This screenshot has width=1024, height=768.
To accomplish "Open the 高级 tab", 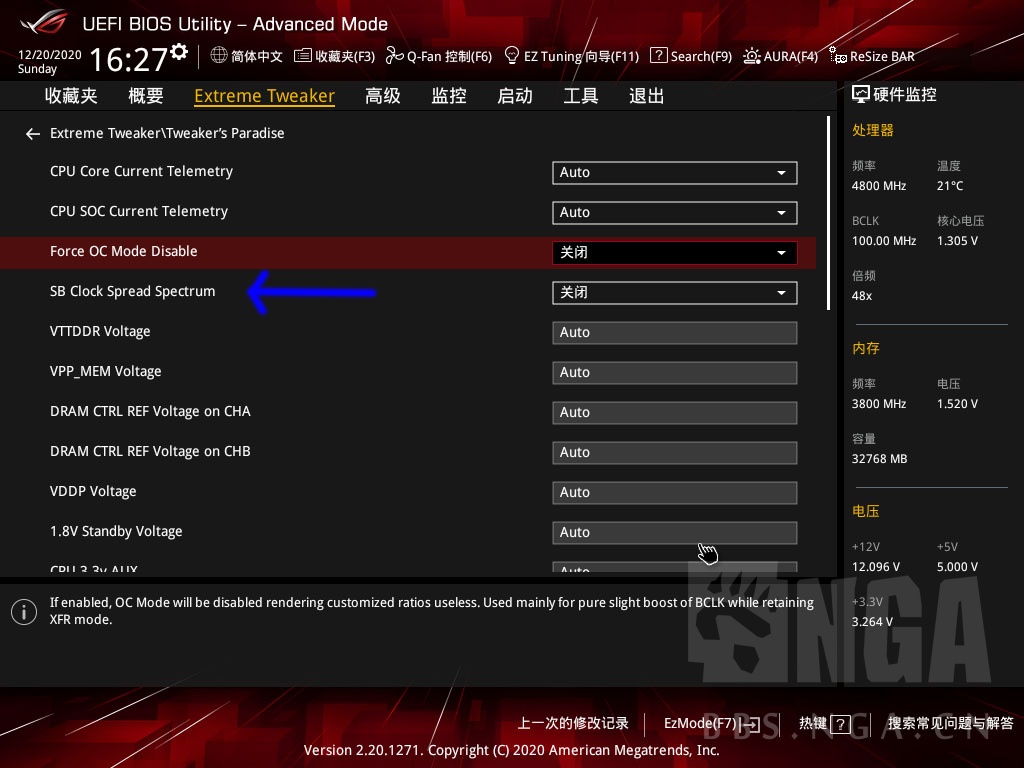I will (x=383, y=96).
